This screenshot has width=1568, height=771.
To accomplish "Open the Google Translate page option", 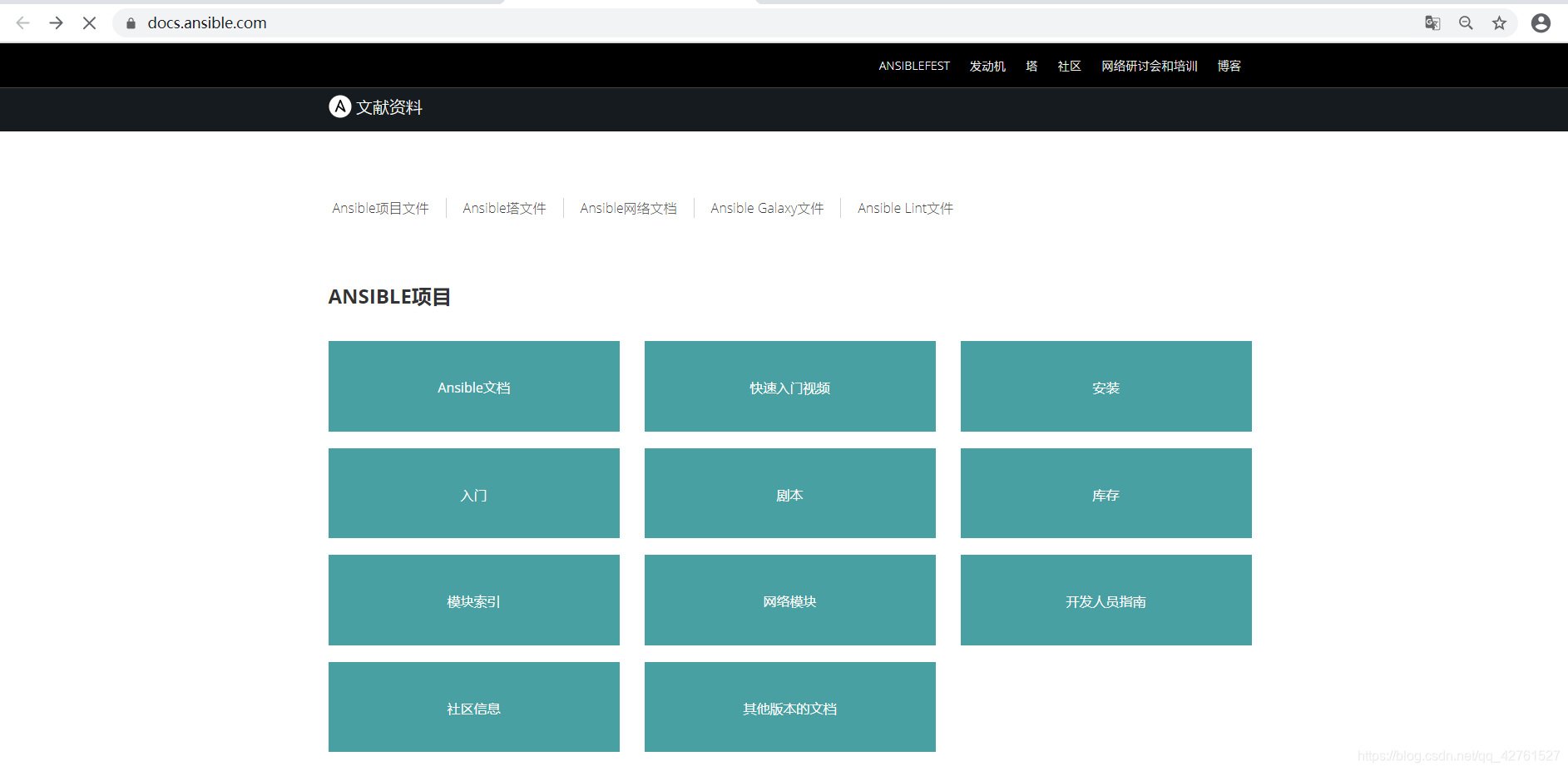I will pyautogui.click(x=1432, y=23).
